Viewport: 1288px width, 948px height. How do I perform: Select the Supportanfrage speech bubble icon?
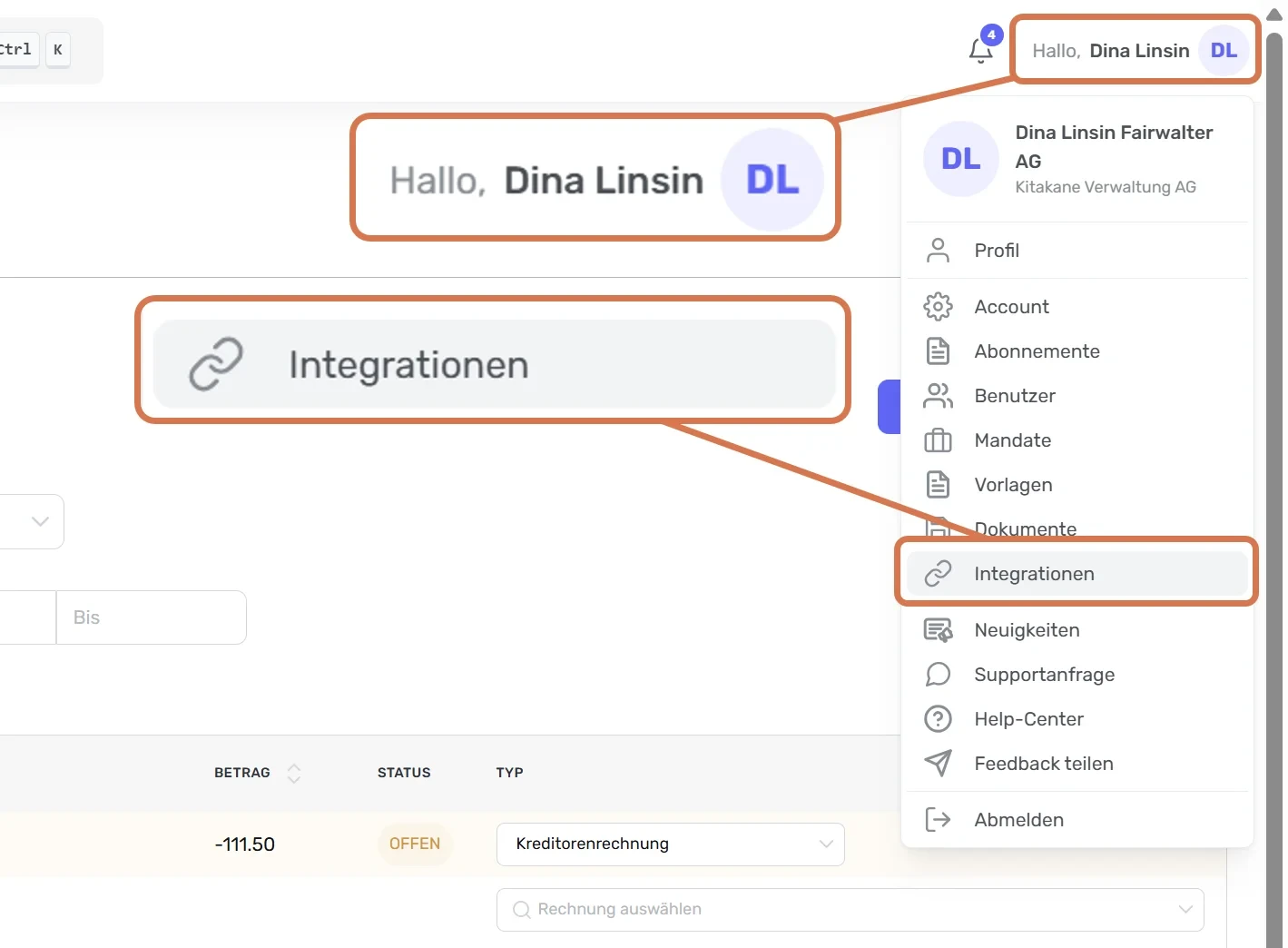click(938, 675)
